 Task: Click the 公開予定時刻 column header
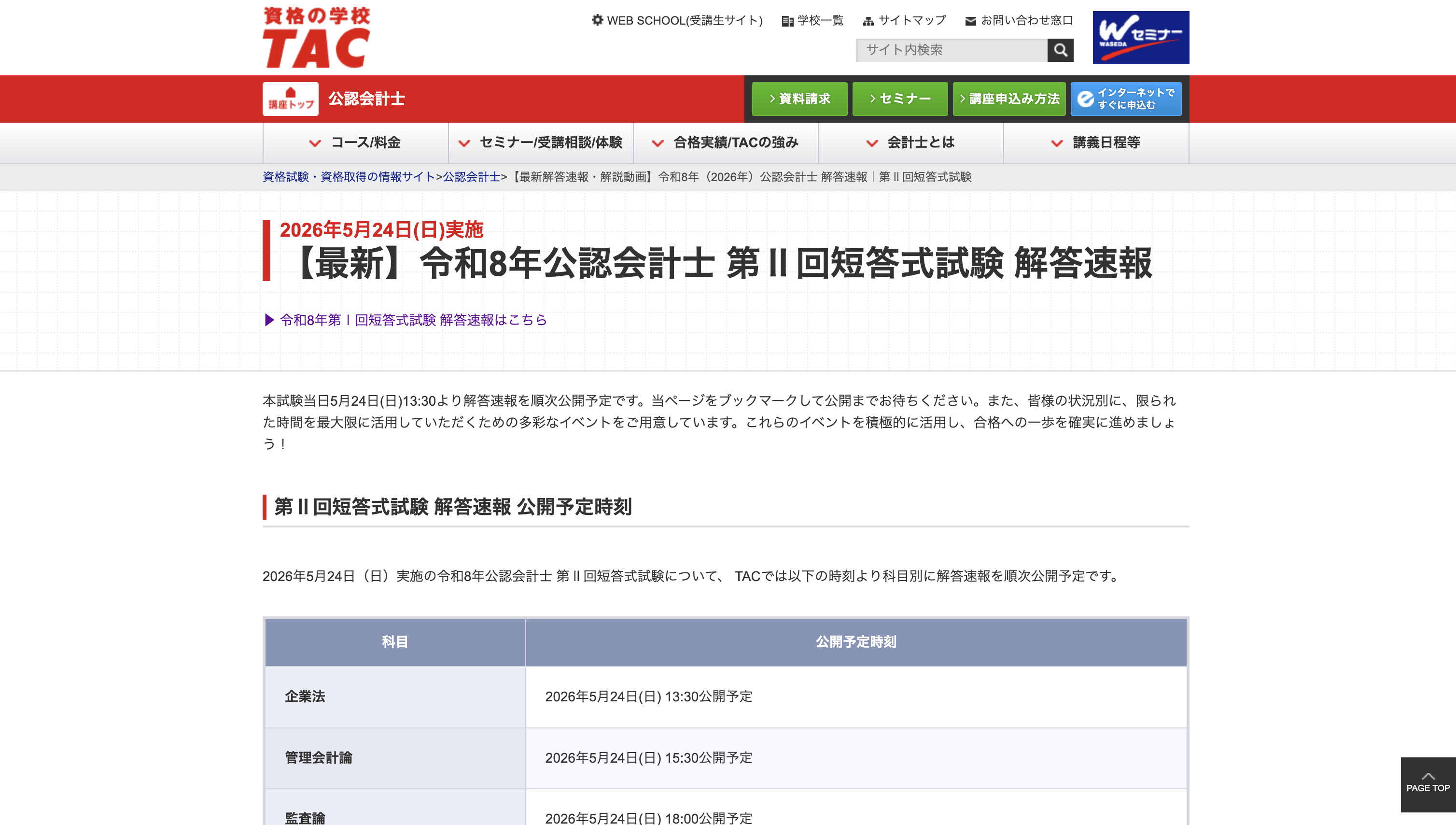point(856,642)
